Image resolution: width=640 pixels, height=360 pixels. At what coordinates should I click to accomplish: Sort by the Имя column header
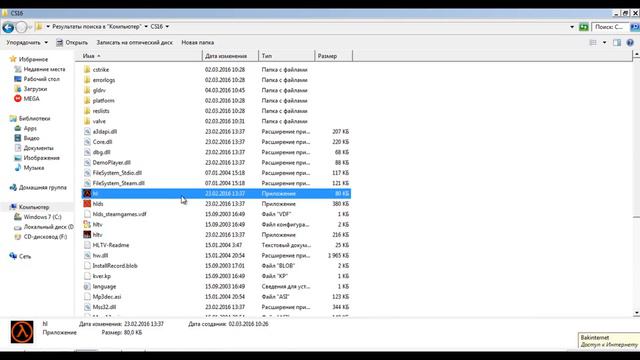pyautogui.click(x=139, y=56)
